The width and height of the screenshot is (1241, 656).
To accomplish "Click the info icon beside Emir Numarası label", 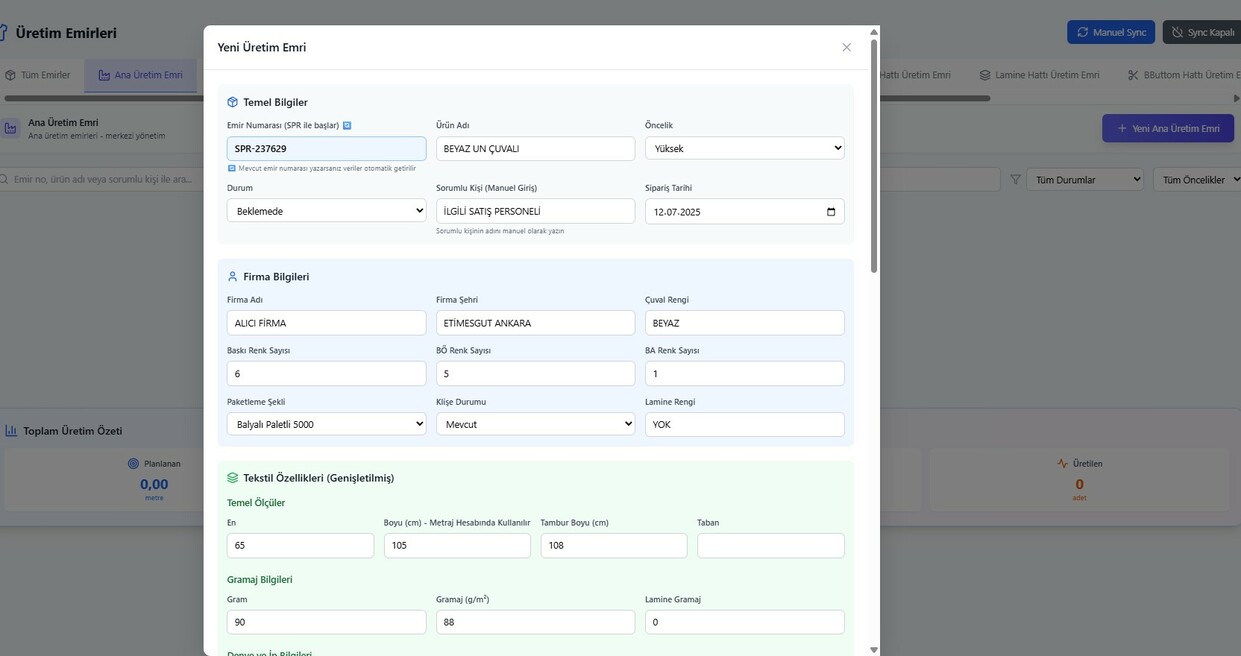I will tap(347, 126).
